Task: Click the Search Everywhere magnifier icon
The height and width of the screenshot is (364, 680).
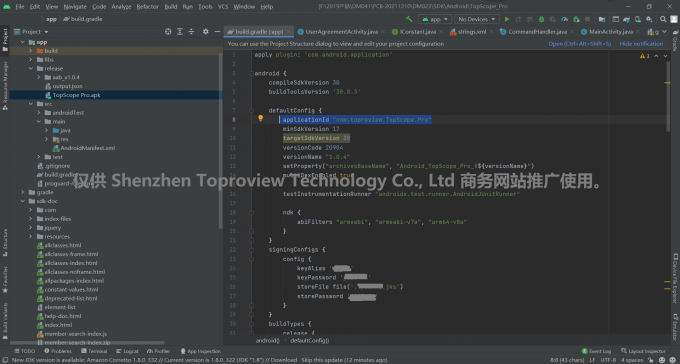Action: 663,19
